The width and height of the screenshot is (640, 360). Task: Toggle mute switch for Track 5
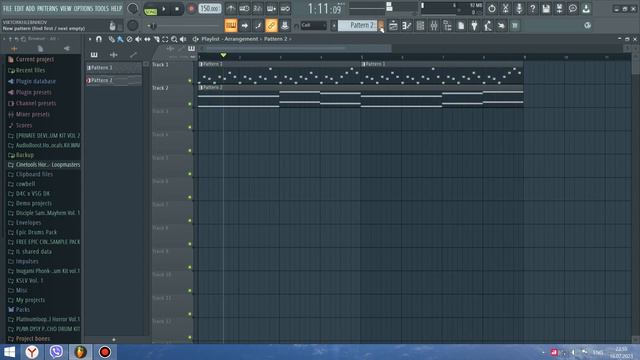[x=190, y=174]
